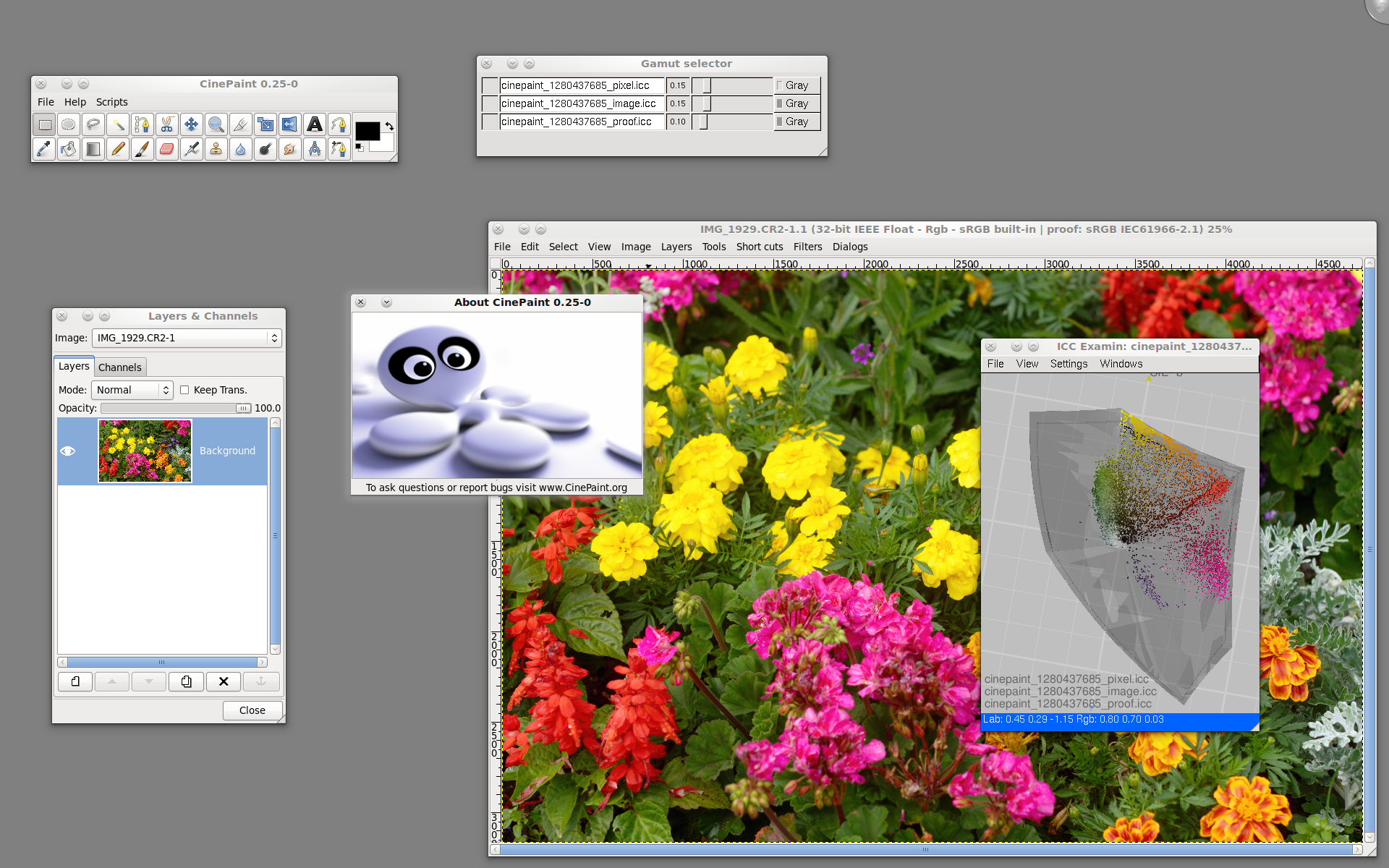
Task: Click the Background layer thumbnail
Action: [145, 451]
